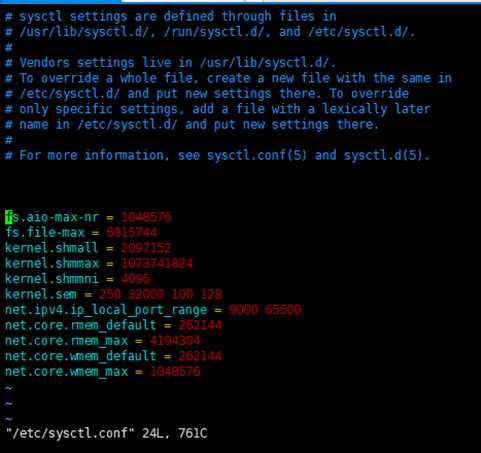Click the comment about lexically later file

pos(218,109)
